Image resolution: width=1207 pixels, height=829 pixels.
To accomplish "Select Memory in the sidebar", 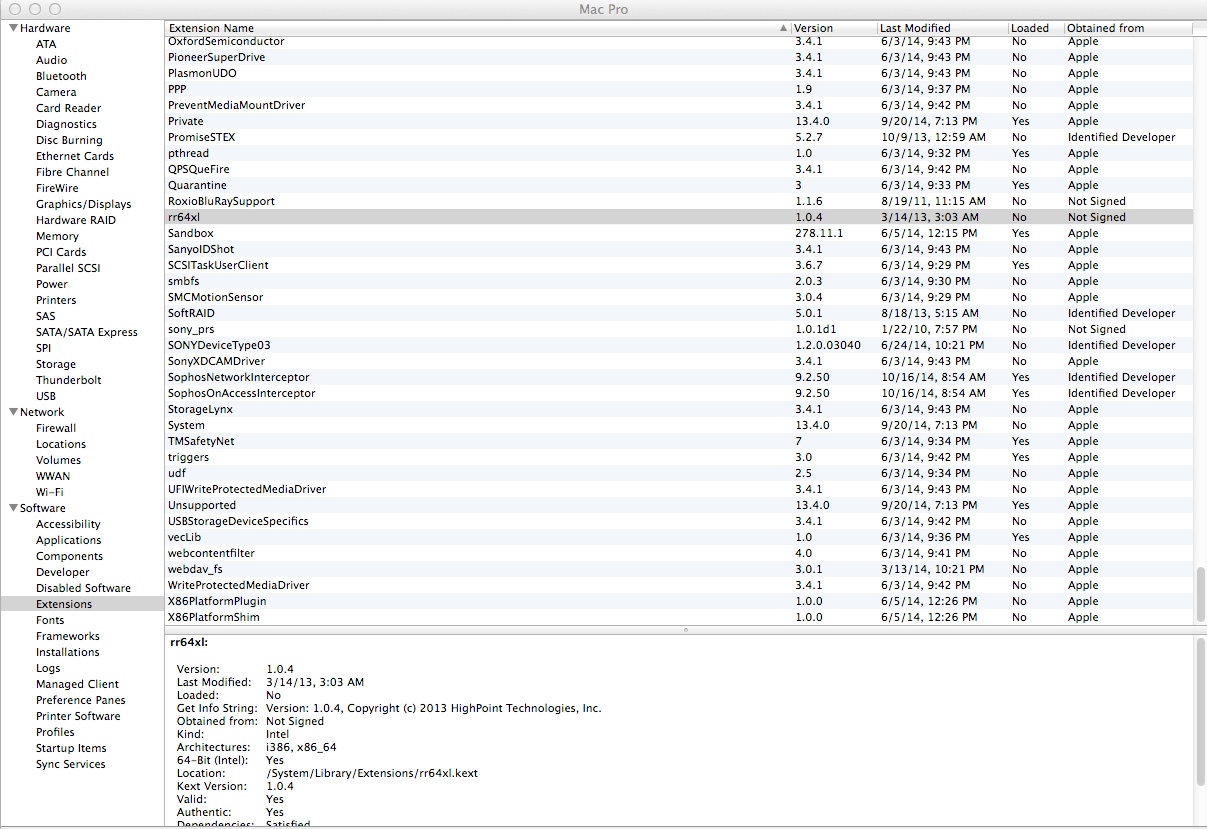I will click(x=57, y=236).
